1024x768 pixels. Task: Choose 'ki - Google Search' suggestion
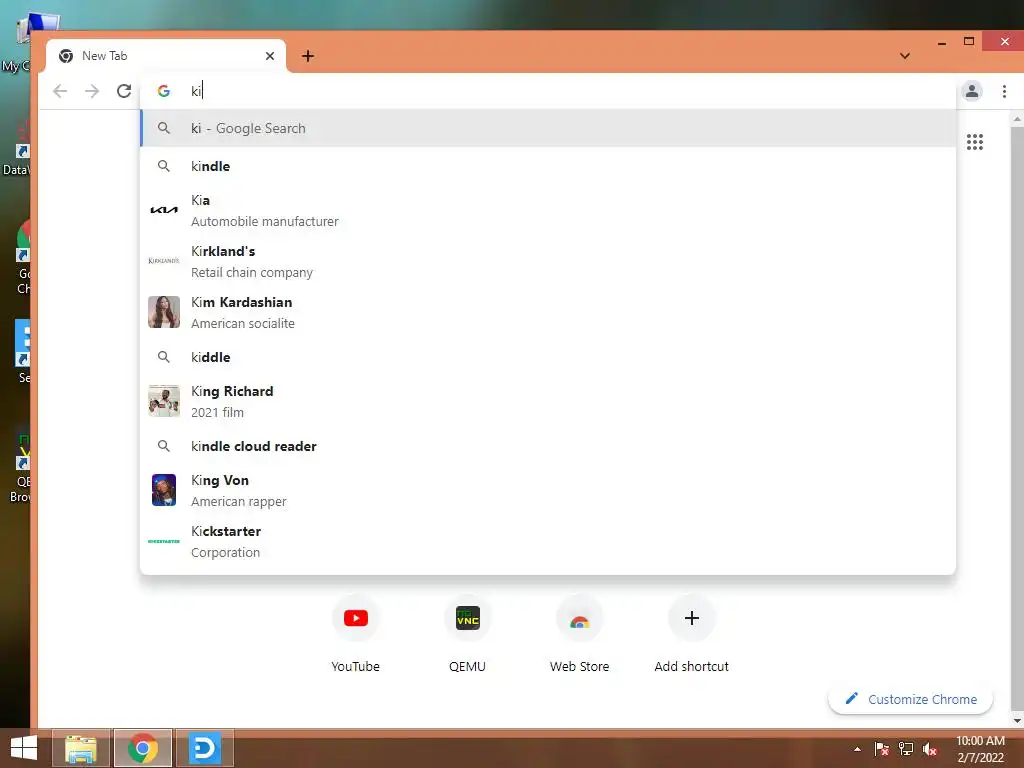(548, 128)
